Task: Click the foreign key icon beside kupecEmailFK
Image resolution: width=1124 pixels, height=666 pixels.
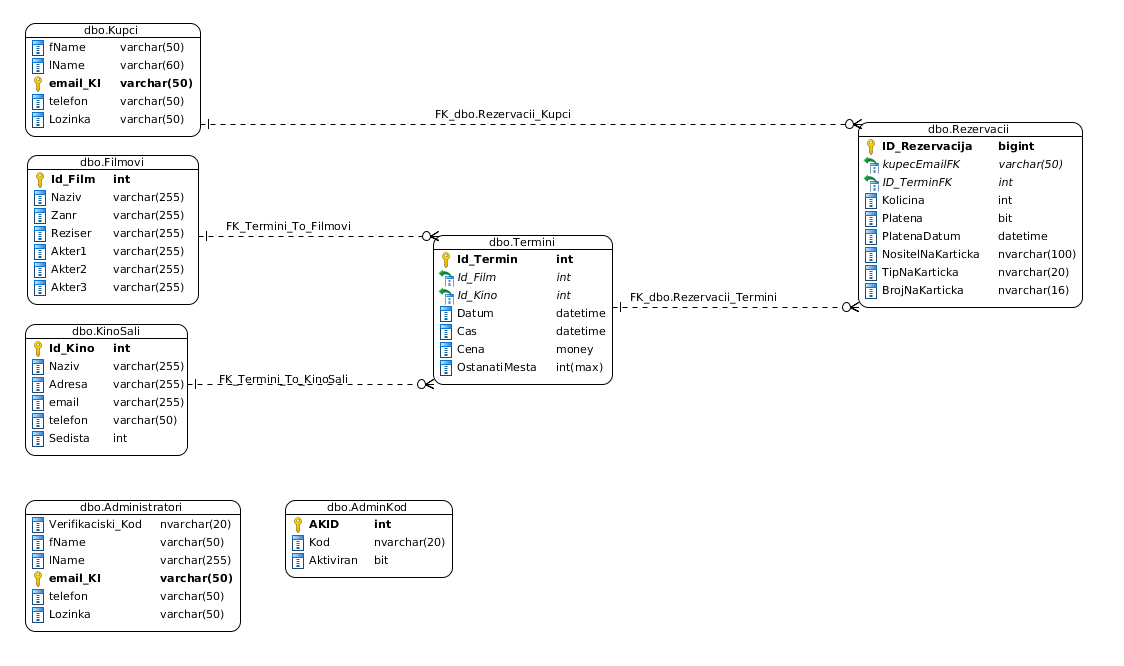Action: (871, 165)
